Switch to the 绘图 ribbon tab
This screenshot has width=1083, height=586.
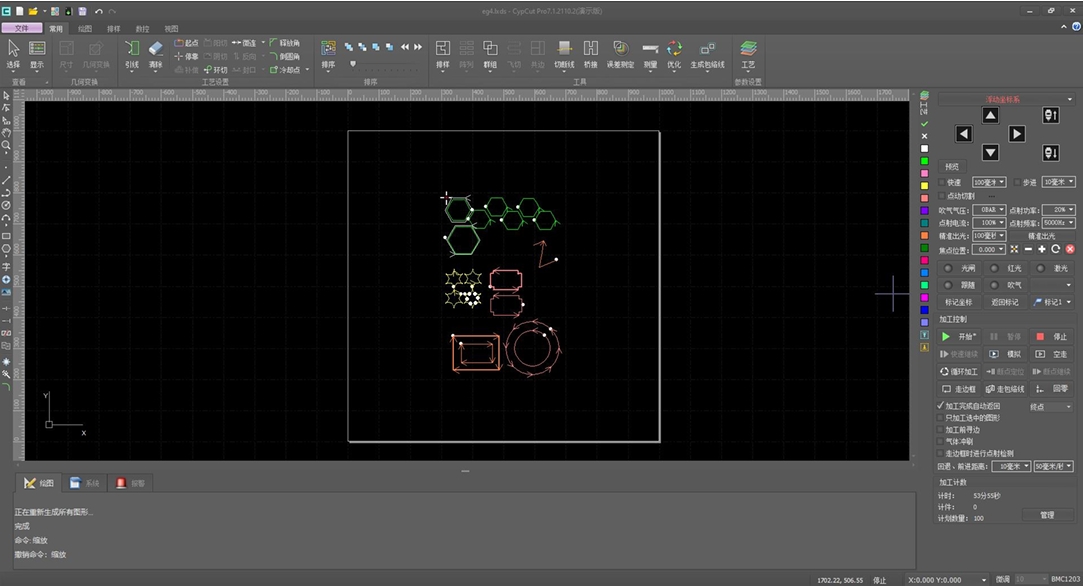click(84, 29)
